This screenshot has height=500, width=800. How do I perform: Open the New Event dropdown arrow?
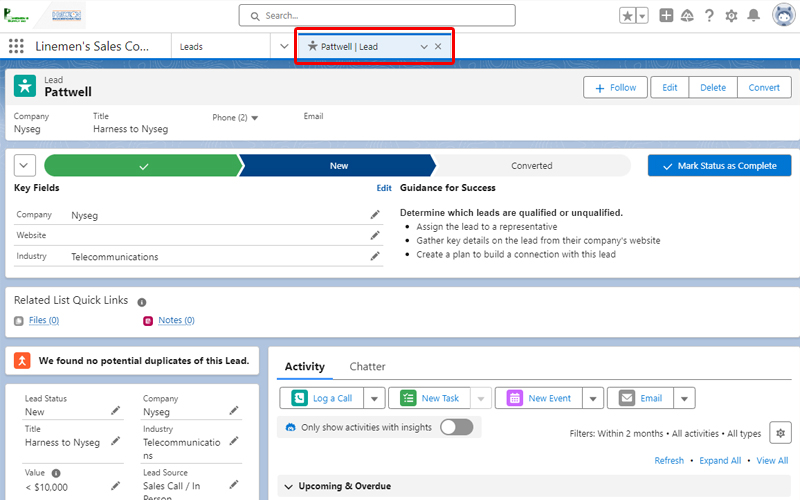[593, 398]
